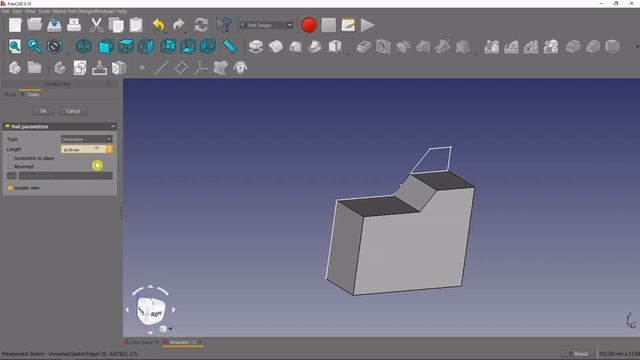Switch to the Start page document tab
Image resolution: width=640 pixels, height=360 pixels.
click(141, 342)
